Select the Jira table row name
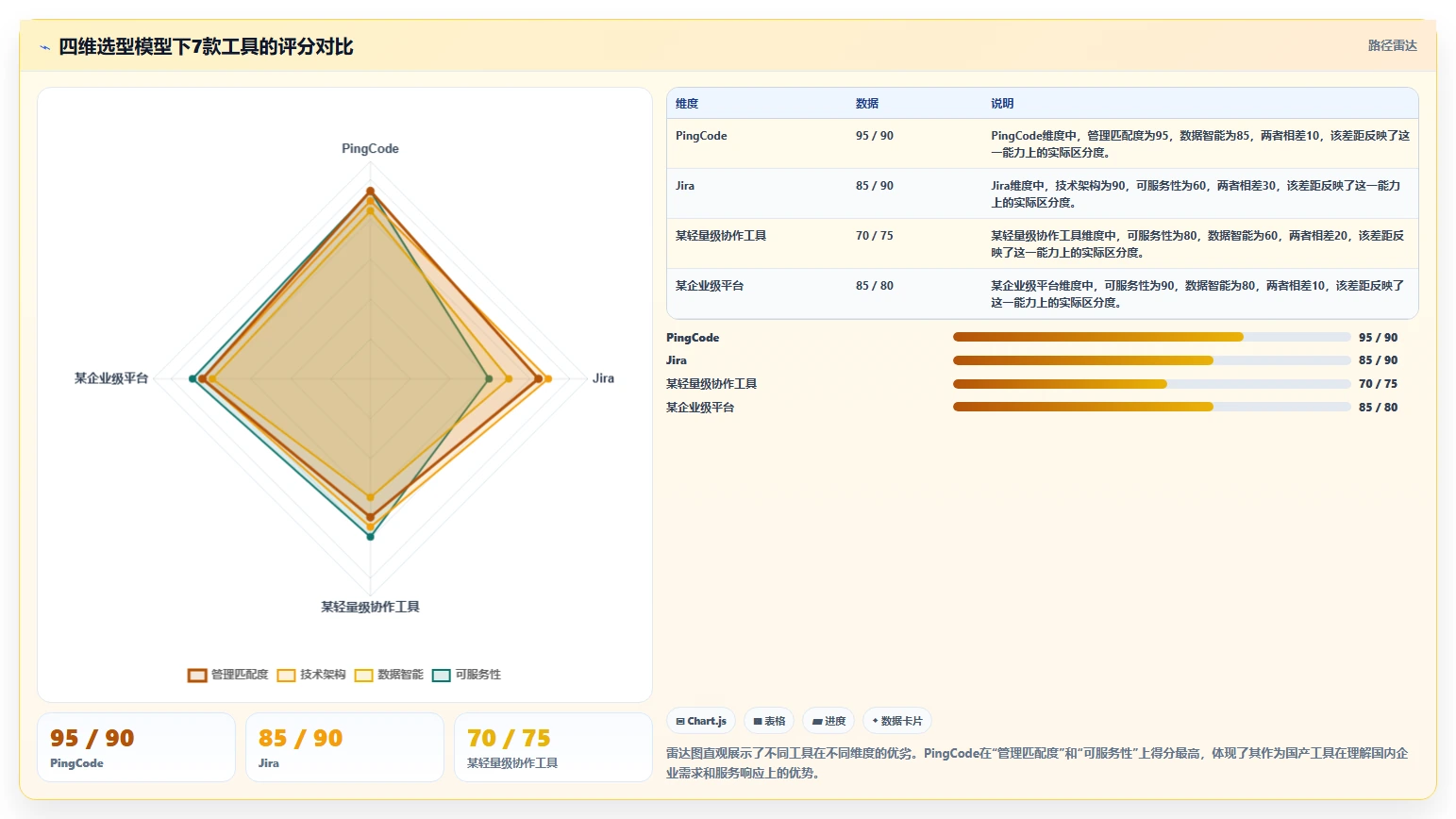 pyautogui.click(x=685, y=186)
